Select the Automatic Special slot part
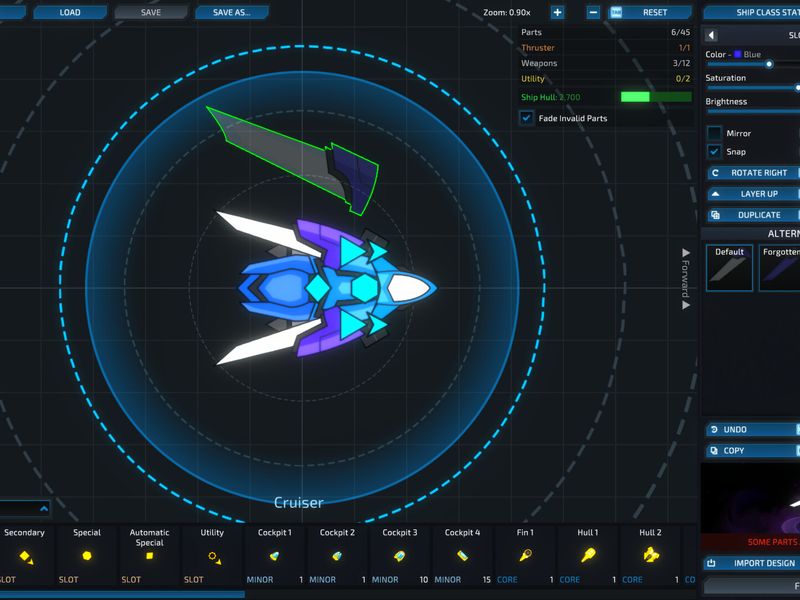 (149, 556)
